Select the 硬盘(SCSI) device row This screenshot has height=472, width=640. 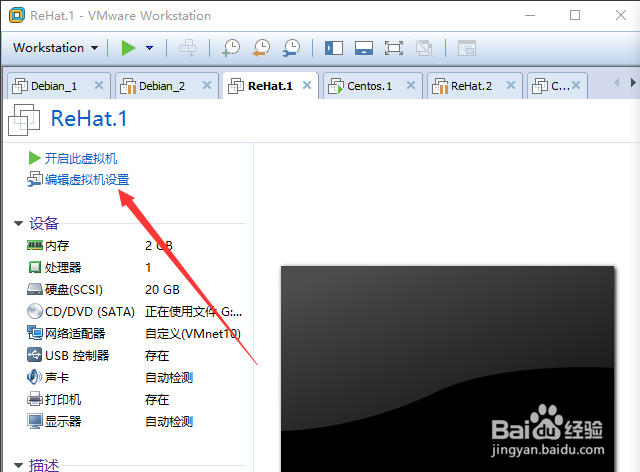(x=135, y=289)
